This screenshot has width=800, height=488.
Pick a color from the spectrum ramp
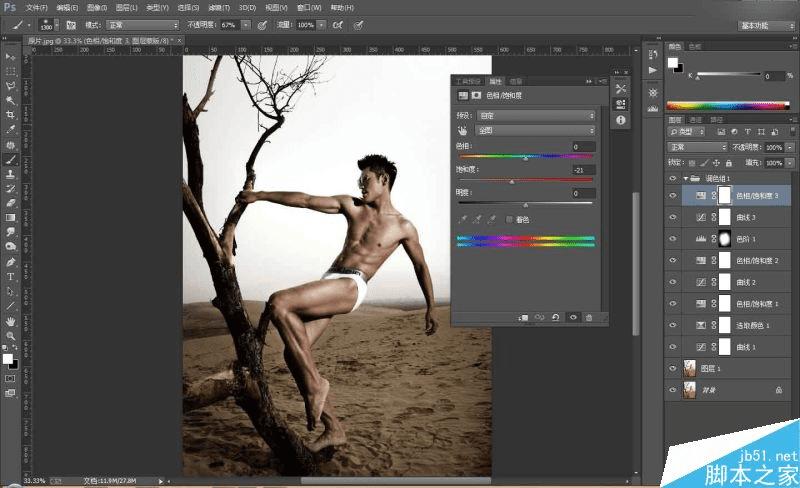[x=728, y=106]
